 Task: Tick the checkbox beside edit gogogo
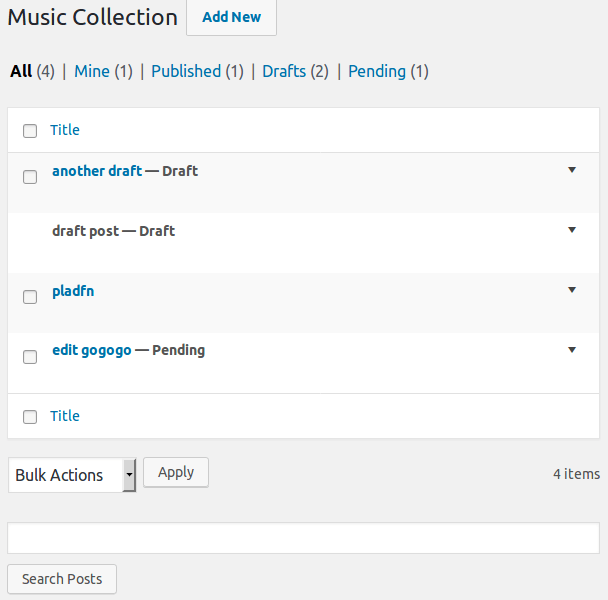tap(30, 356)
